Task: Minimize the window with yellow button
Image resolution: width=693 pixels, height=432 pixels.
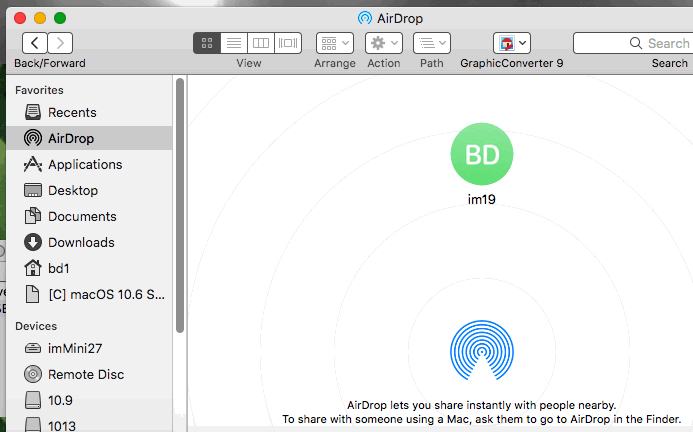Action: pyautogui.click(x=40, y=18)
